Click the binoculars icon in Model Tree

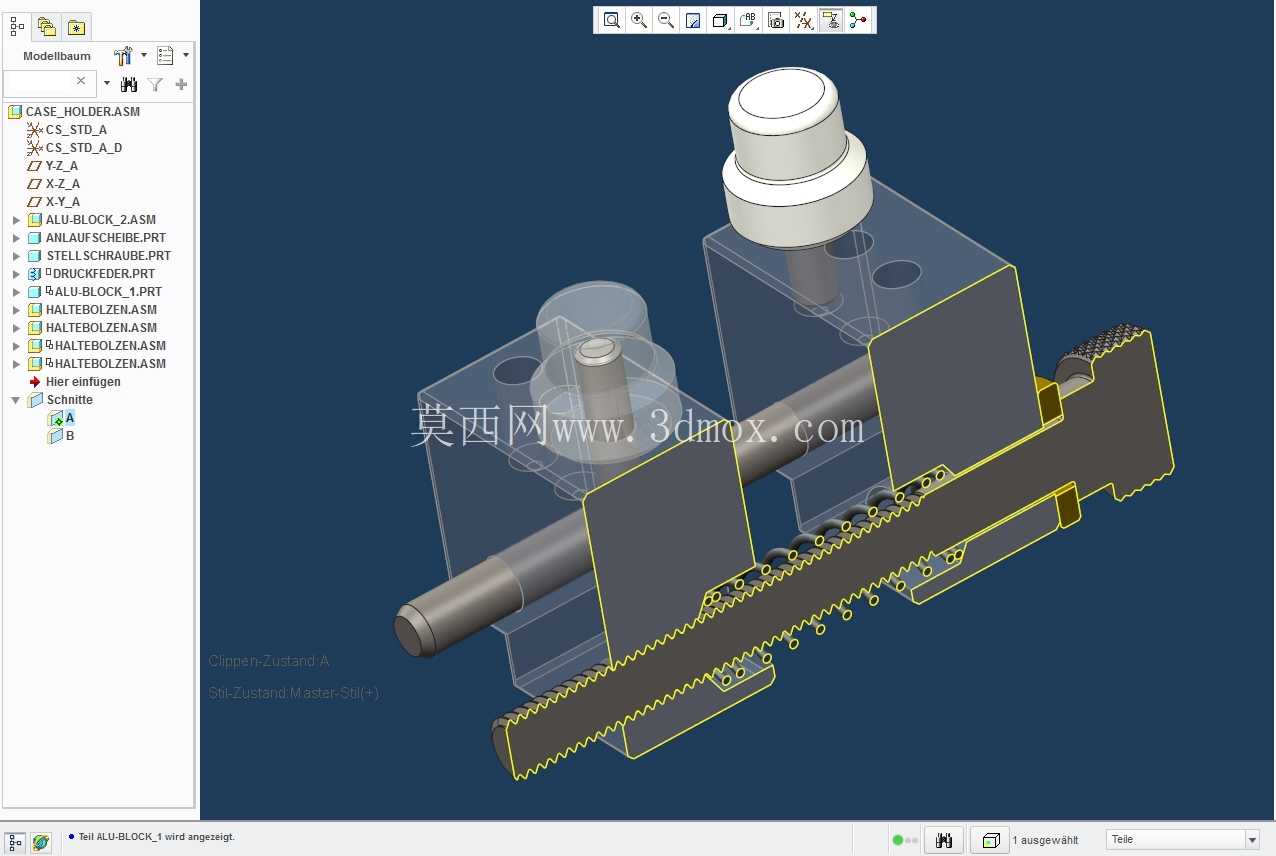point(129,85)
